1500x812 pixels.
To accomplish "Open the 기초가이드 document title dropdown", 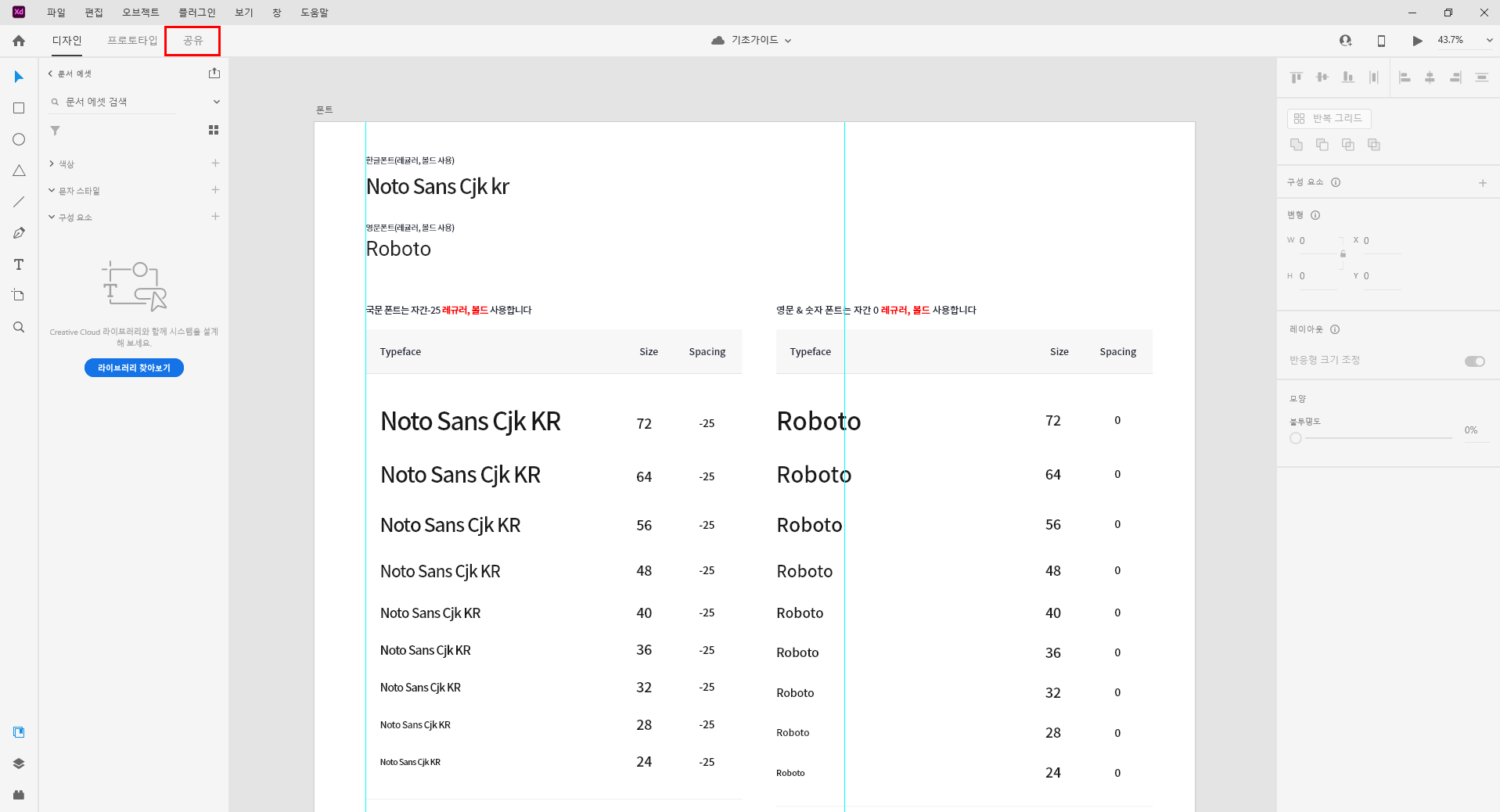I will [788, 41].
